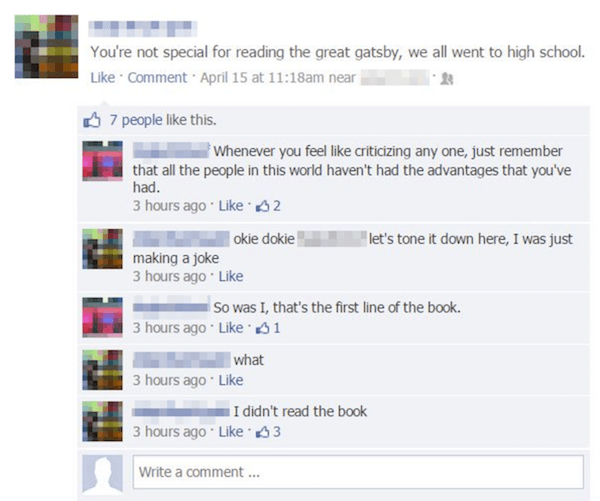Click the friends audience icon after the post timestamp
Screen dimensions: 600x501
tap(447, 78)
